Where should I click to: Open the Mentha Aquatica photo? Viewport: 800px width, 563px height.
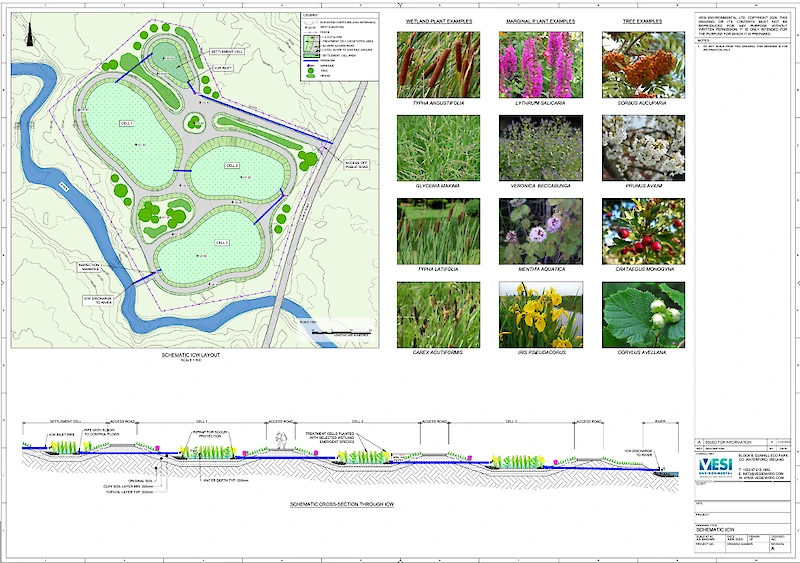[x=541, y=231]
